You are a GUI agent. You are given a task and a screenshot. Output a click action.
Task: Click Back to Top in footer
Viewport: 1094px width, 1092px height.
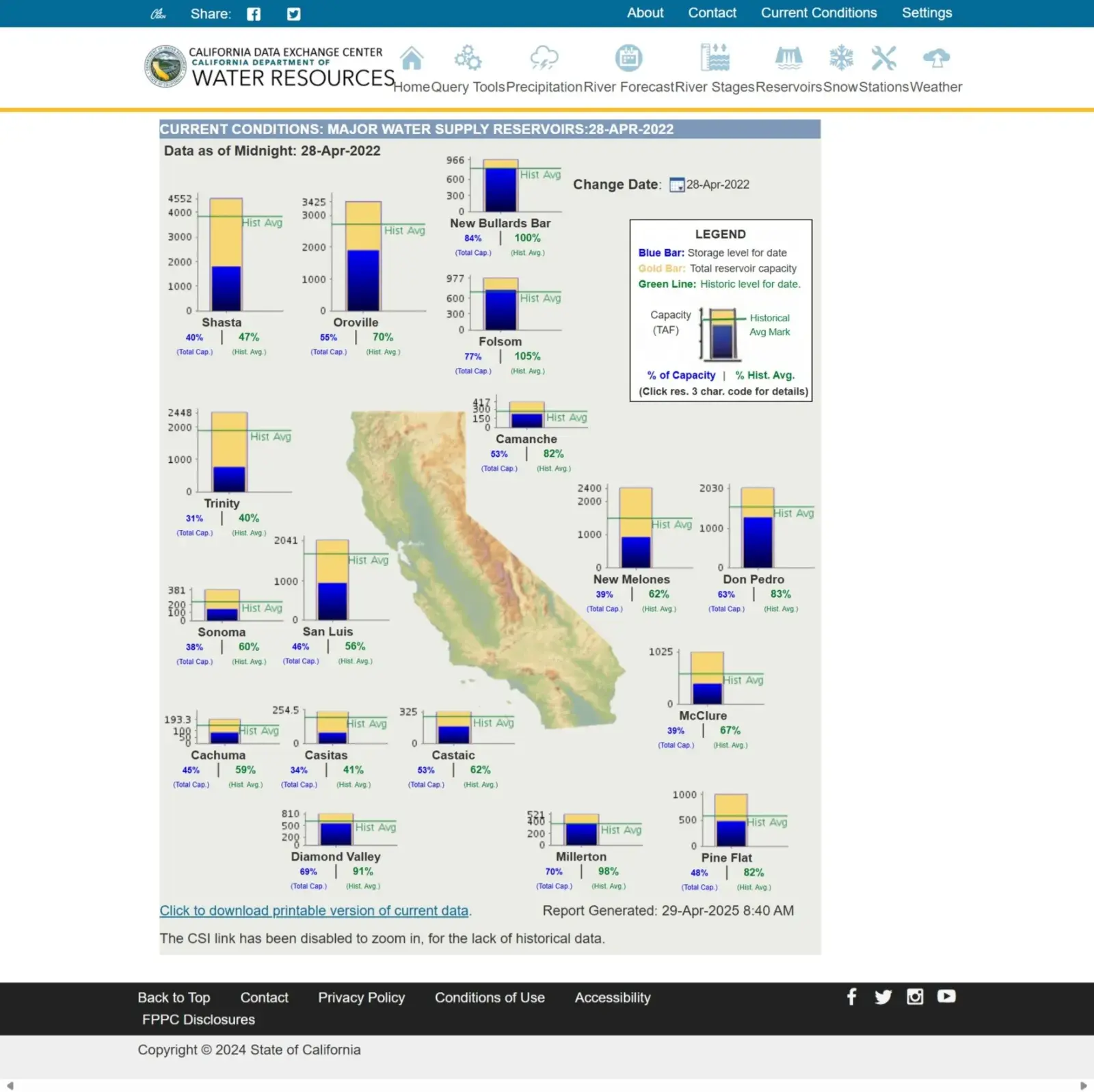[174, 997]
